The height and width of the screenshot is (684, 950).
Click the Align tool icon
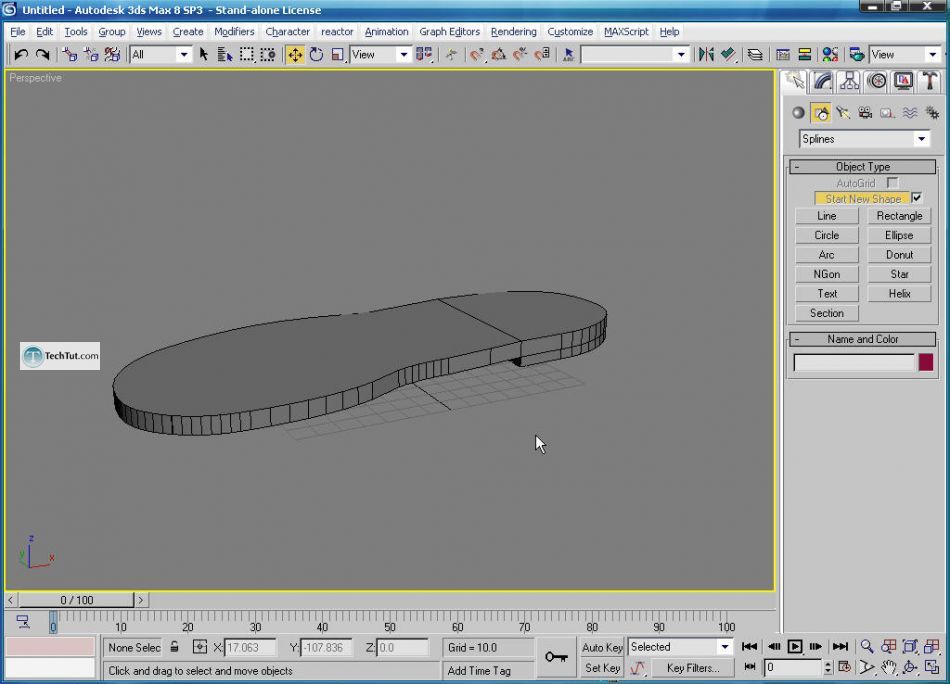tap(728, 55)
